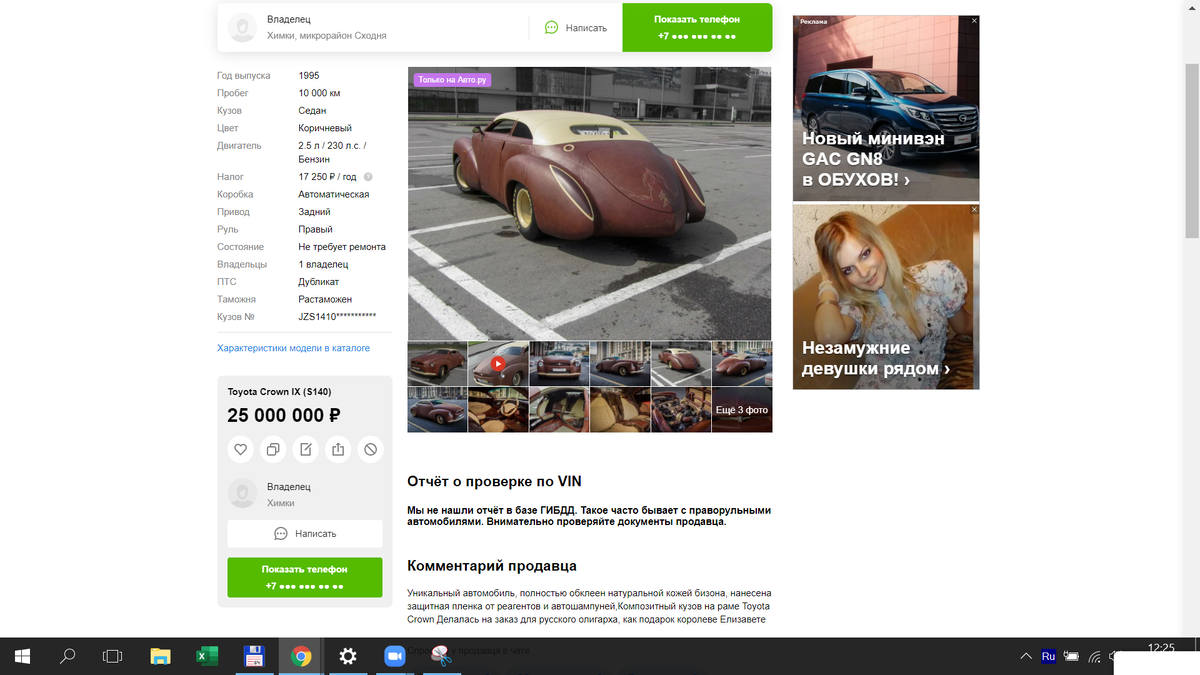Open the GAC GN8 minivan ad
1200x675 pixels.
886,108
